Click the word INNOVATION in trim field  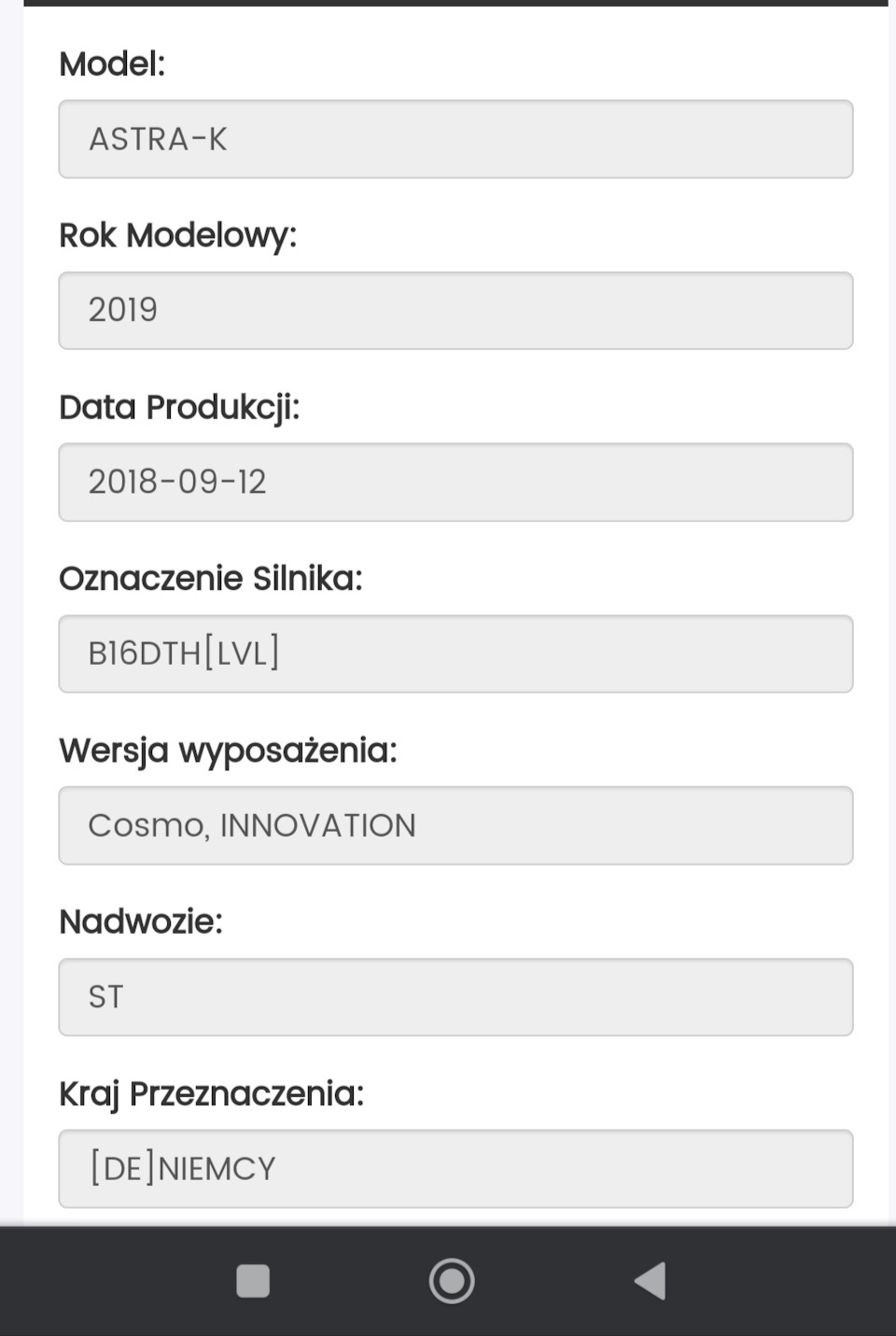(x=317, y=825)
